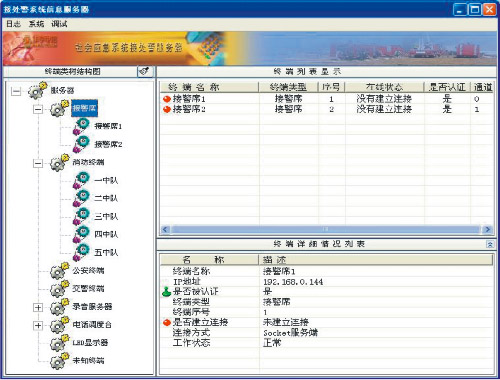Click the 公安终端 gear icon

click(59, 270)
